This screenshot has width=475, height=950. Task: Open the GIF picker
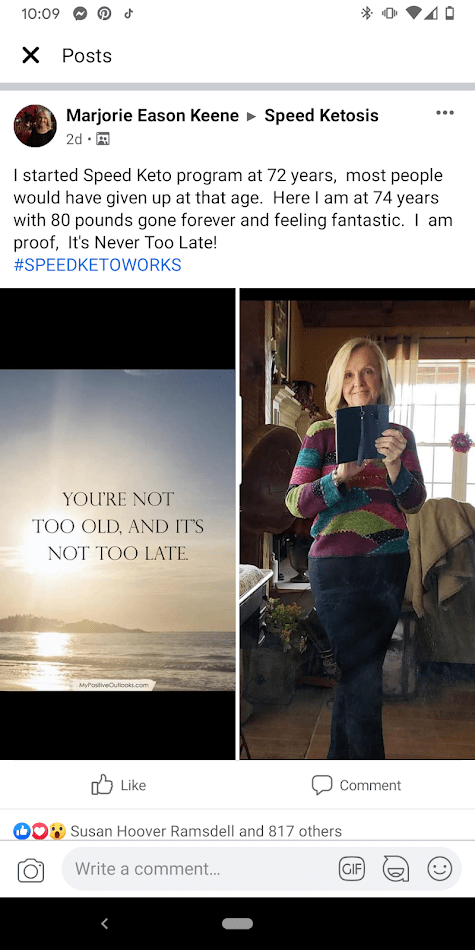351,869
